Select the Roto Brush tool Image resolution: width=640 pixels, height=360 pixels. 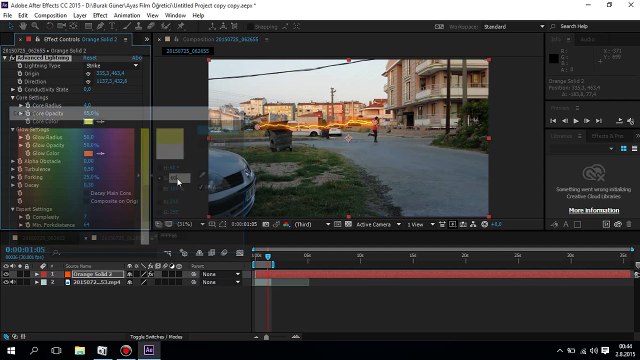[x=165, y=26]
